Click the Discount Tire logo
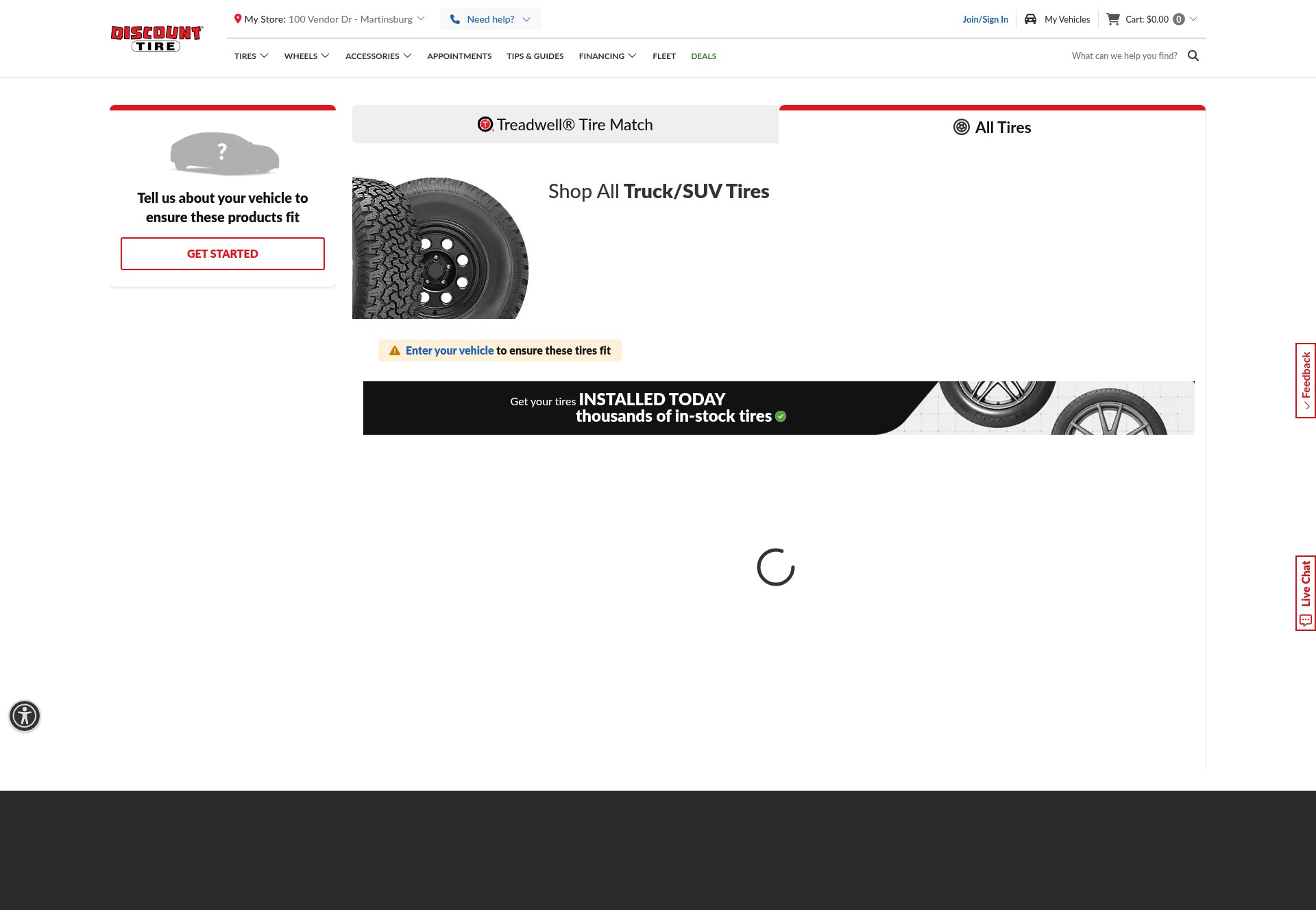The width and height of the screenshot is (1316, 910). 156,38
